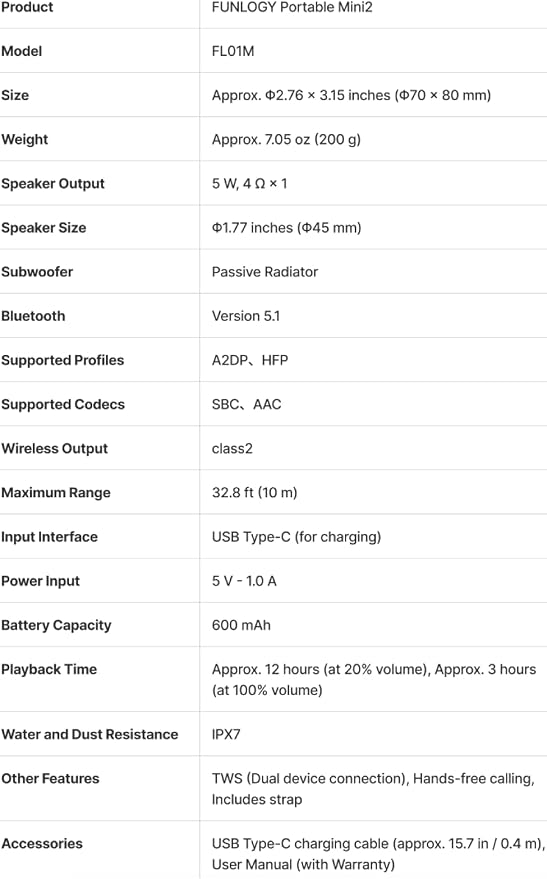Select the Model value FL01M

tap(233, 51)
